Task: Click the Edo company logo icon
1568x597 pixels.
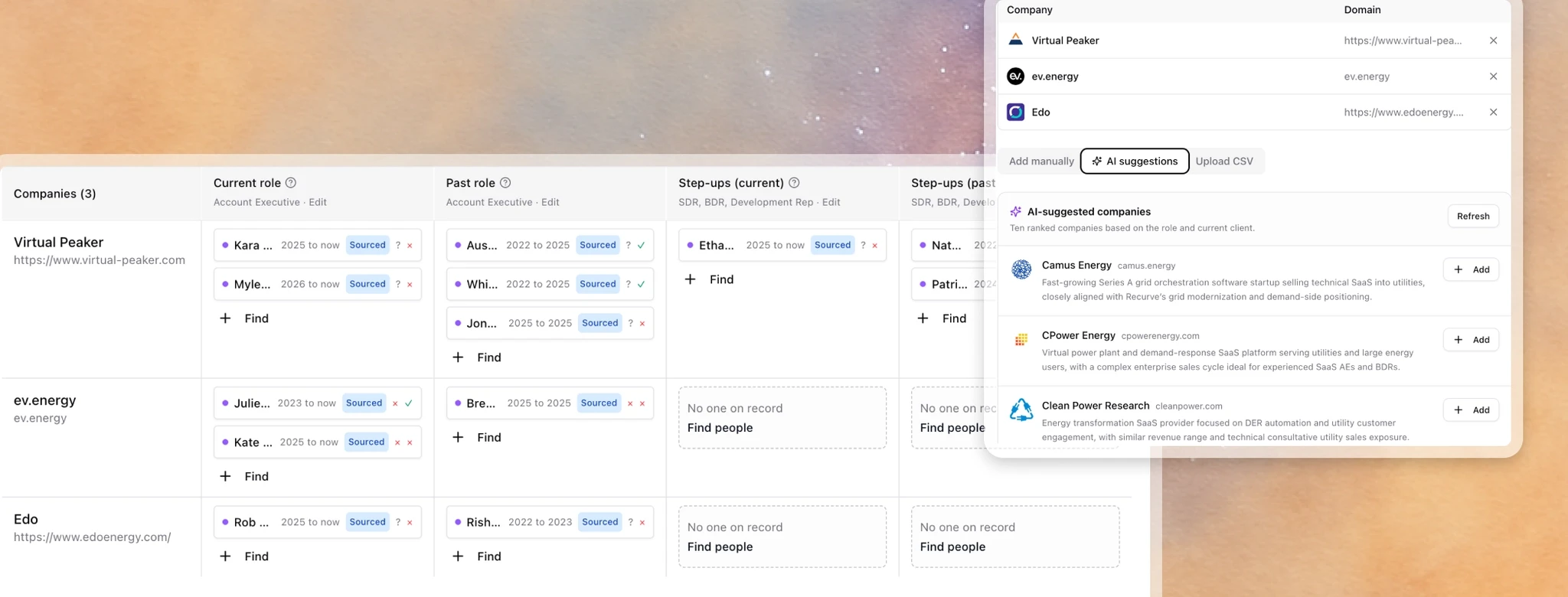Action: click(1015, 113)
